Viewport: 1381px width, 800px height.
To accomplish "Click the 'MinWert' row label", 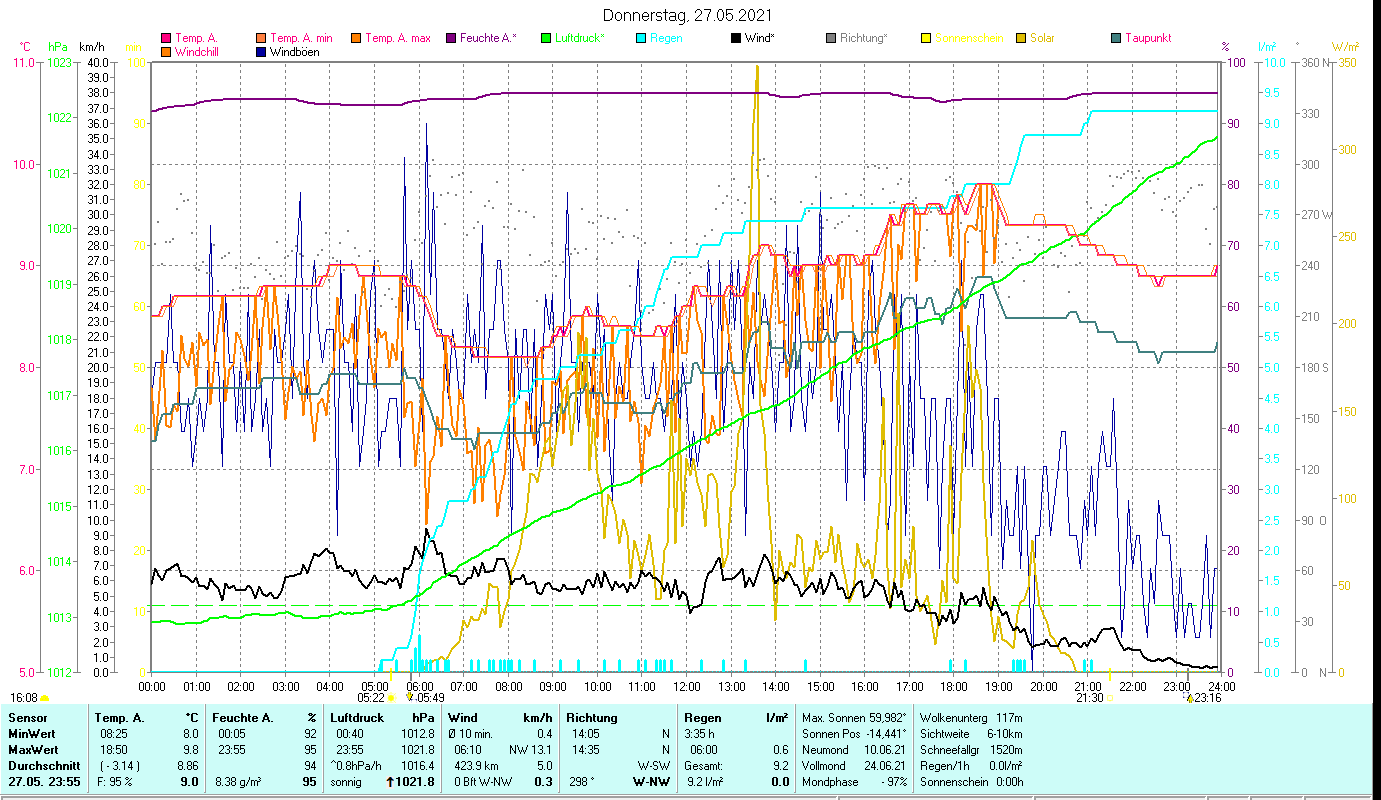I will click(31, 733).
